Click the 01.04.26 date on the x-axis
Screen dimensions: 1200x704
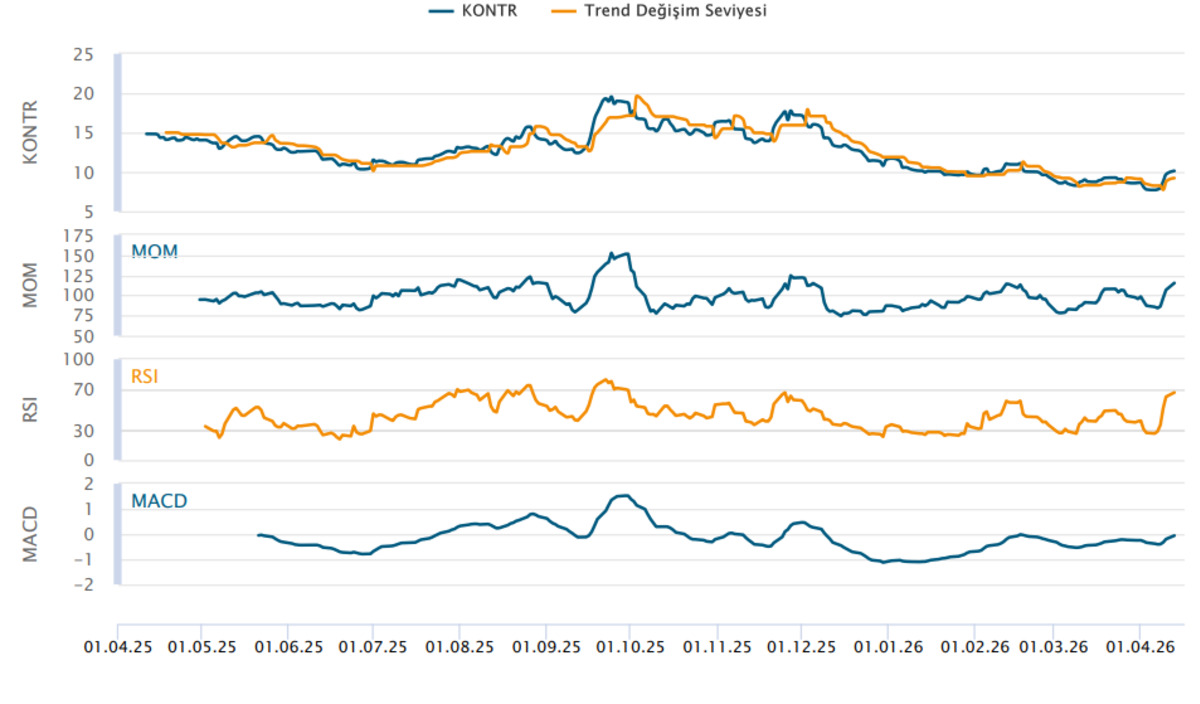coord(1141,647)
